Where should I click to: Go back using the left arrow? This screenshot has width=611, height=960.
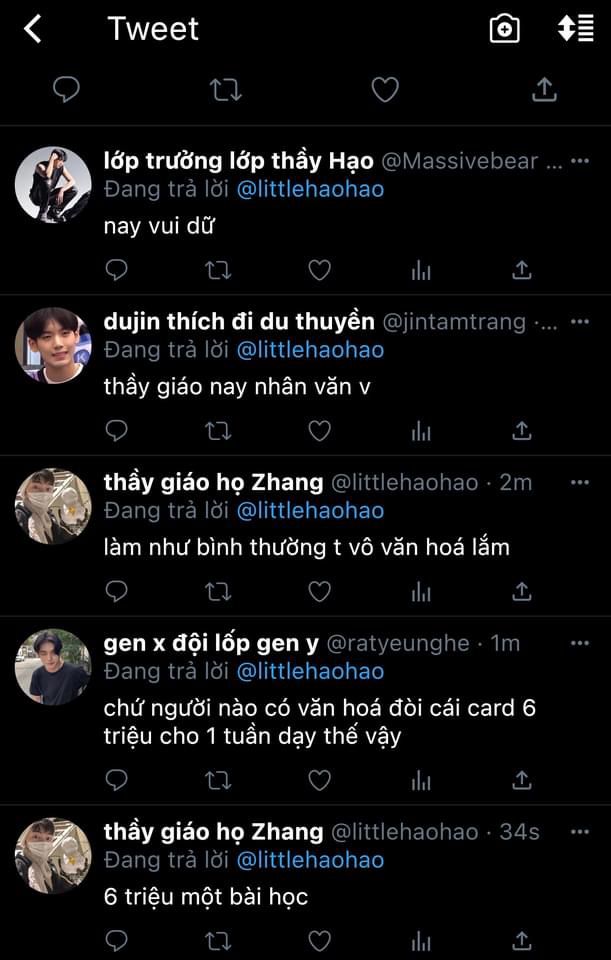click(33, 29)
